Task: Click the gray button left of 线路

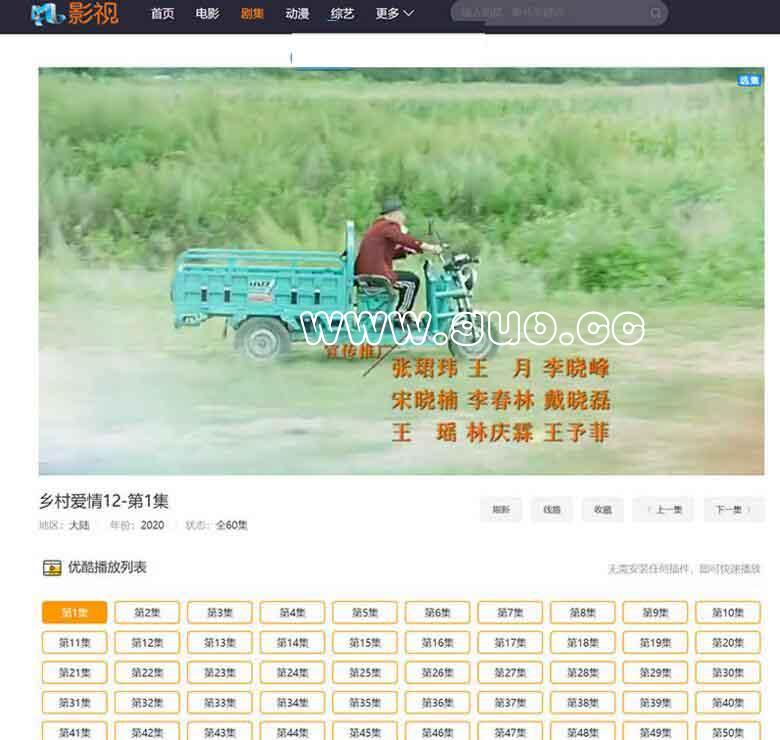Action: [501, 509]
